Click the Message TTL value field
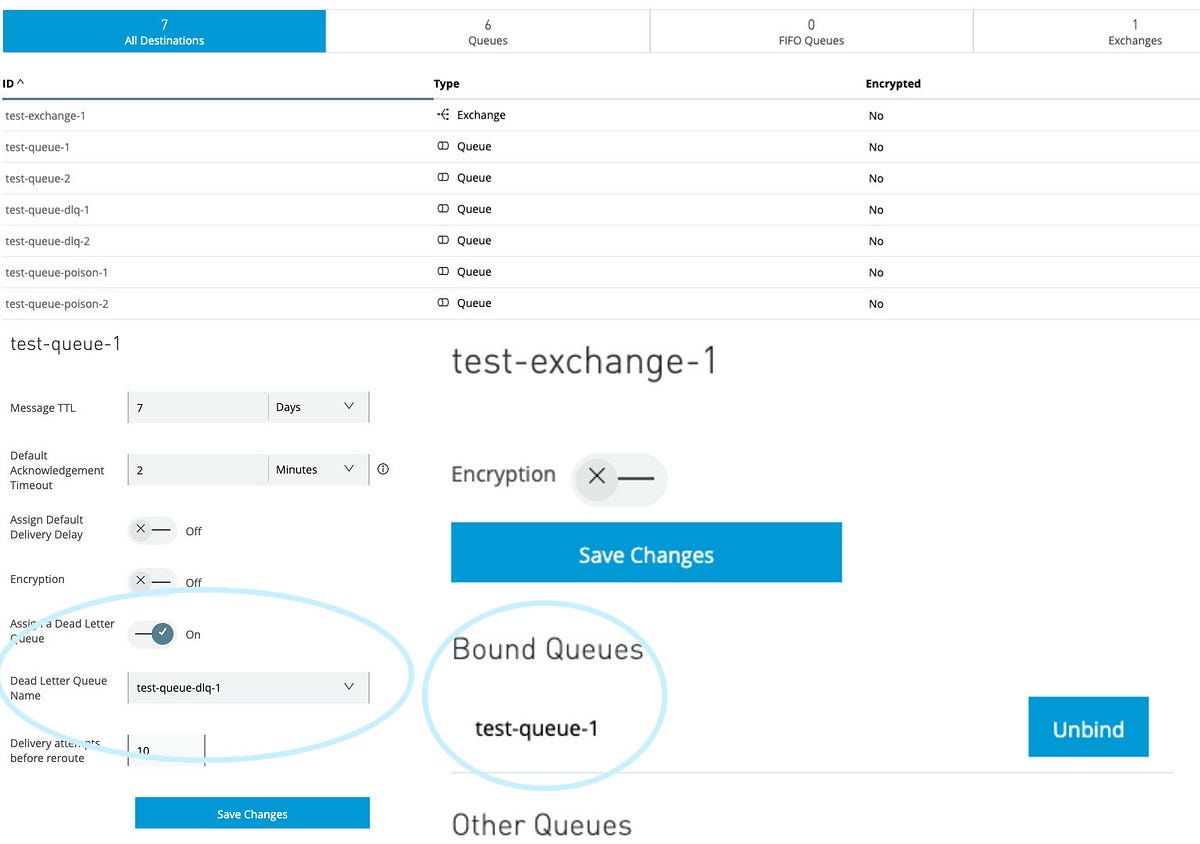Screen dimensions: 1200x844 [x=198, y=407]
